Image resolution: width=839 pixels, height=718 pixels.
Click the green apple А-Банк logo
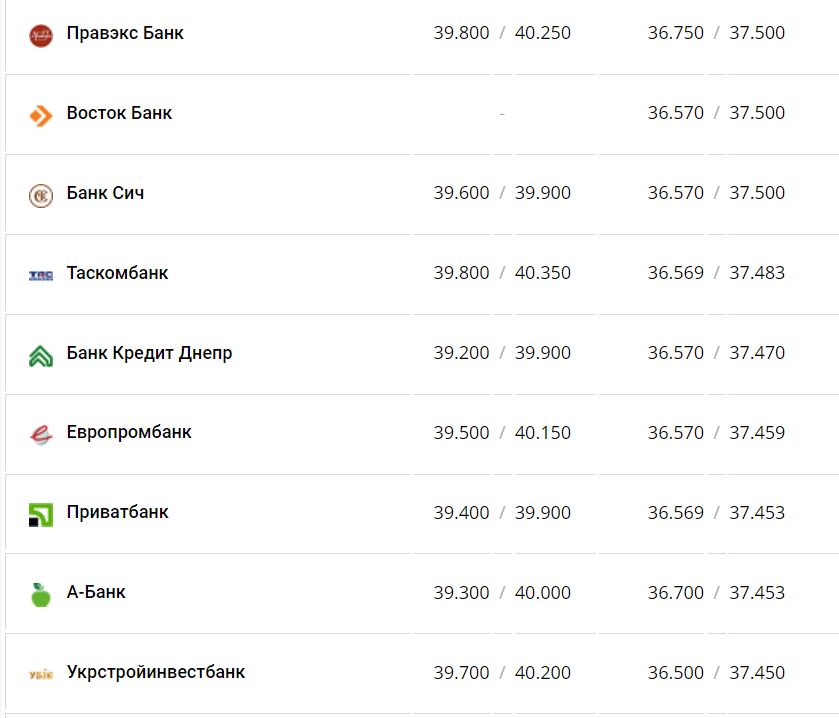point(40,594)
